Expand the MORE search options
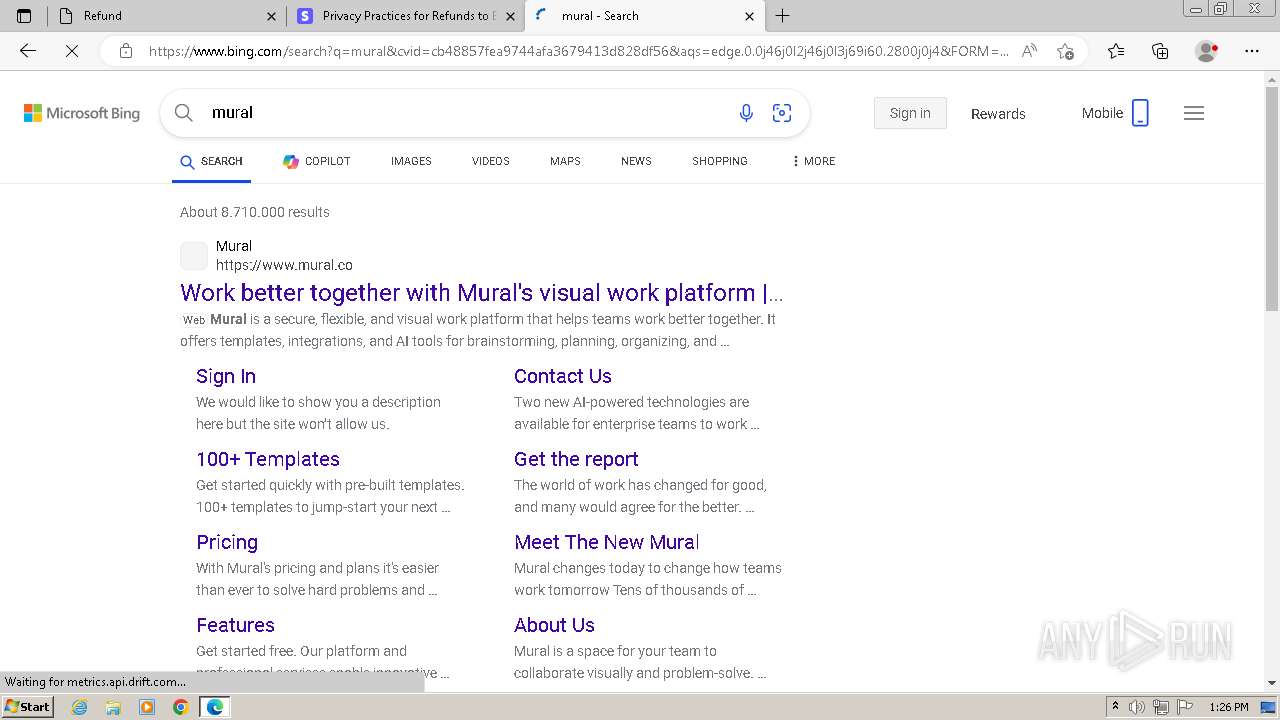 (813, 161)
